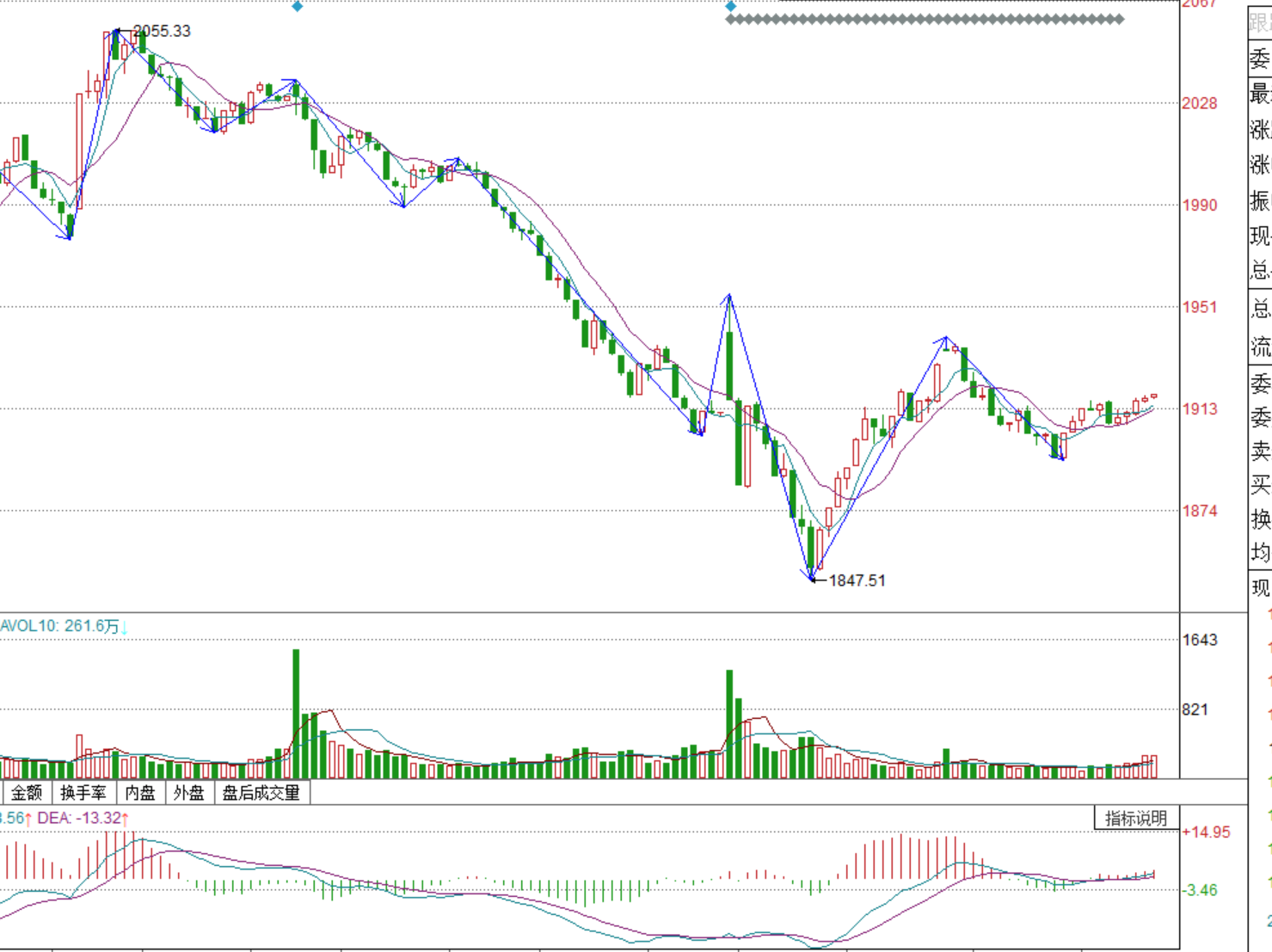Click the left blue diamond marker above chart
The image size is (1272, 952).
297,7
